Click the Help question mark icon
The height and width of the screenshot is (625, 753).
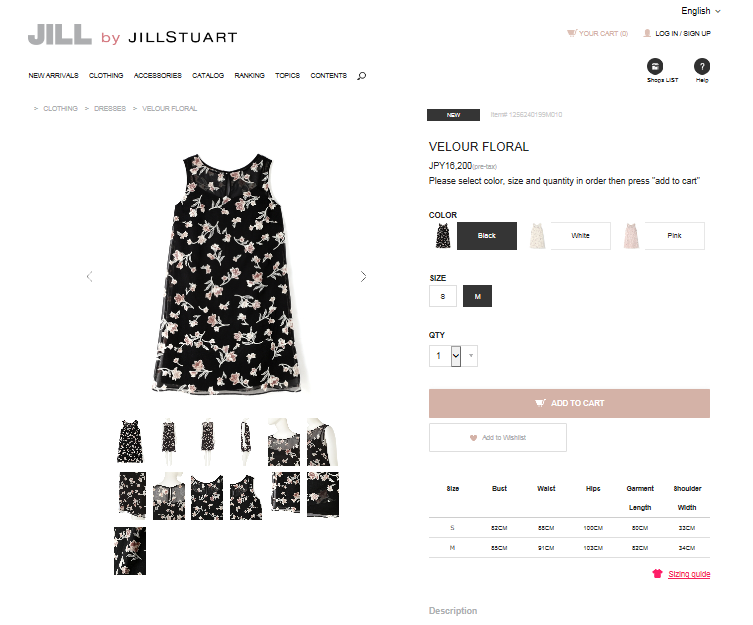coord(702,66)
